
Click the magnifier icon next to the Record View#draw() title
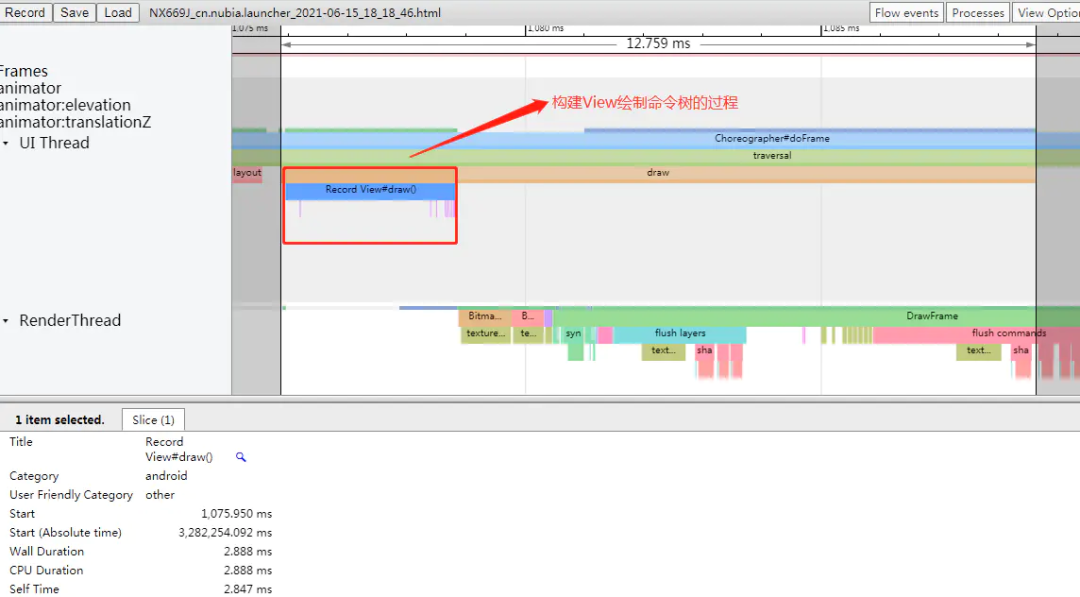point(240,457)
